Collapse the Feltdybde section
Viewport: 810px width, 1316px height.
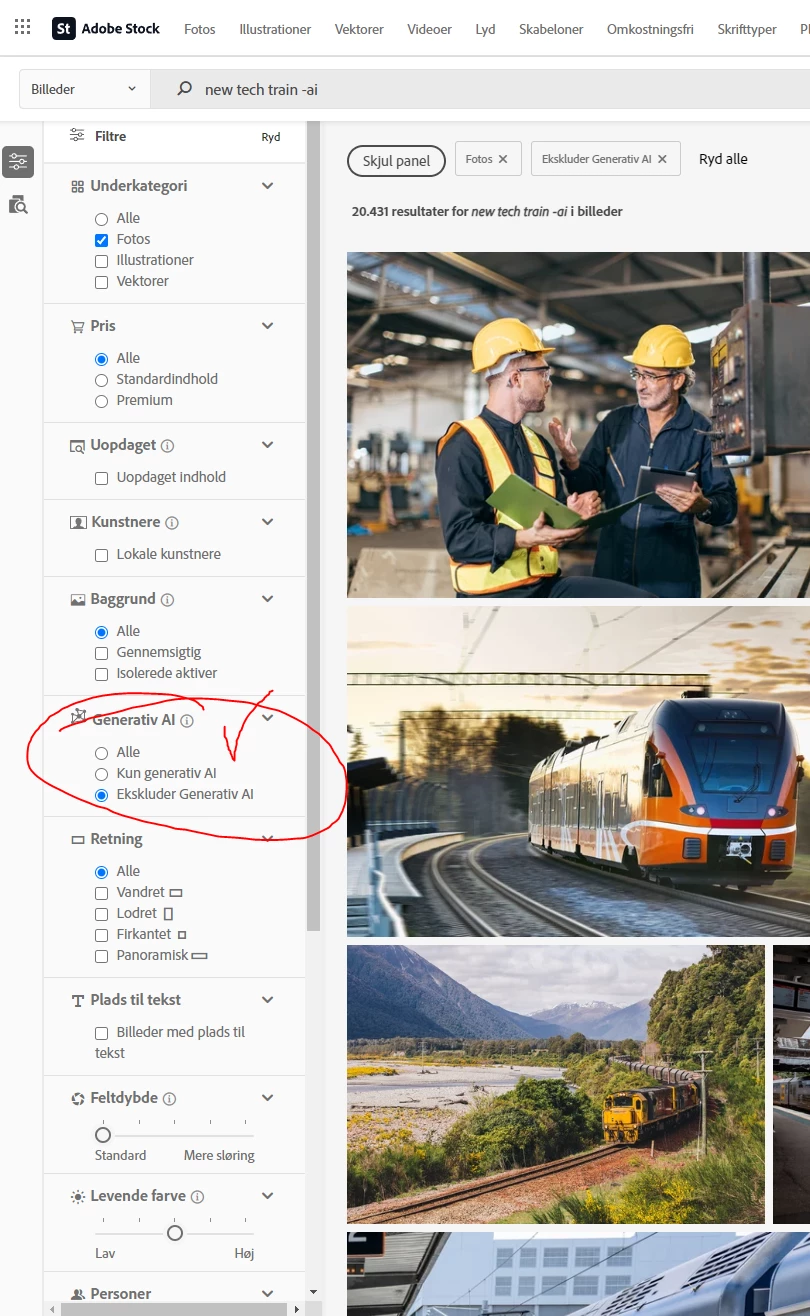pyautogui.click(x=267, y=1098)
